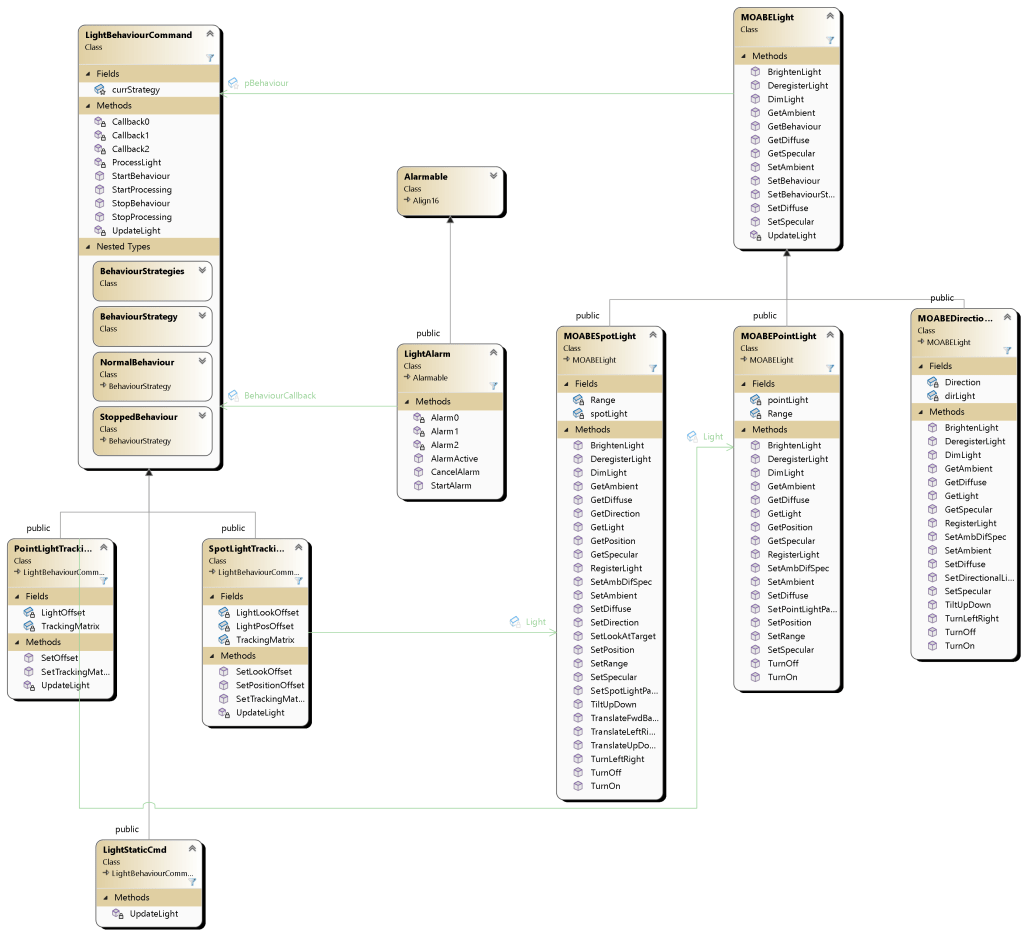
Task: Select TrackingMatrix field in SpotLightTracking class
Action: 265,640
